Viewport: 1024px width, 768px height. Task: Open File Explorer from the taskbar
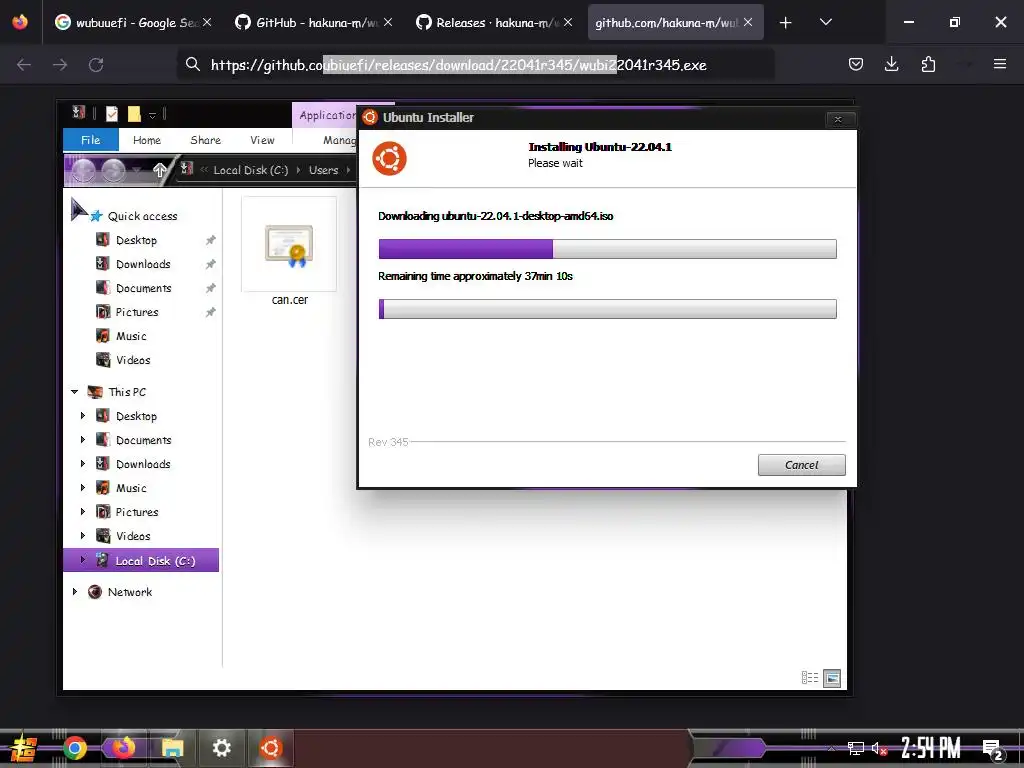(x=172, y=748)
